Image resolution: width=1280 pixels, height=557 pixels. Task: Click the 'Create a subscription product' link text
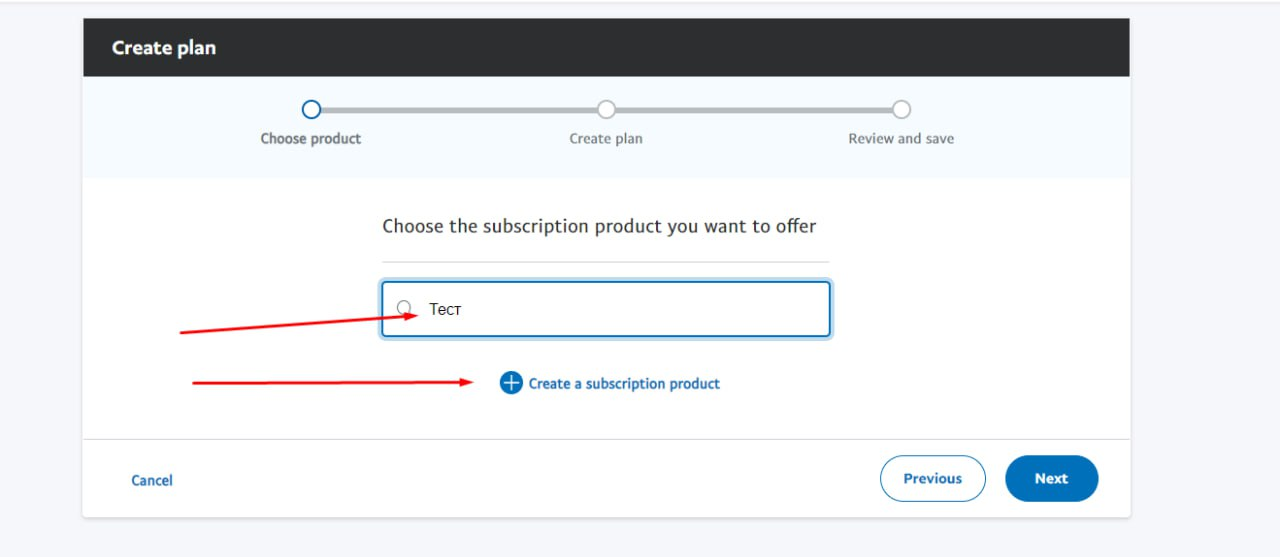click(624, 384)
